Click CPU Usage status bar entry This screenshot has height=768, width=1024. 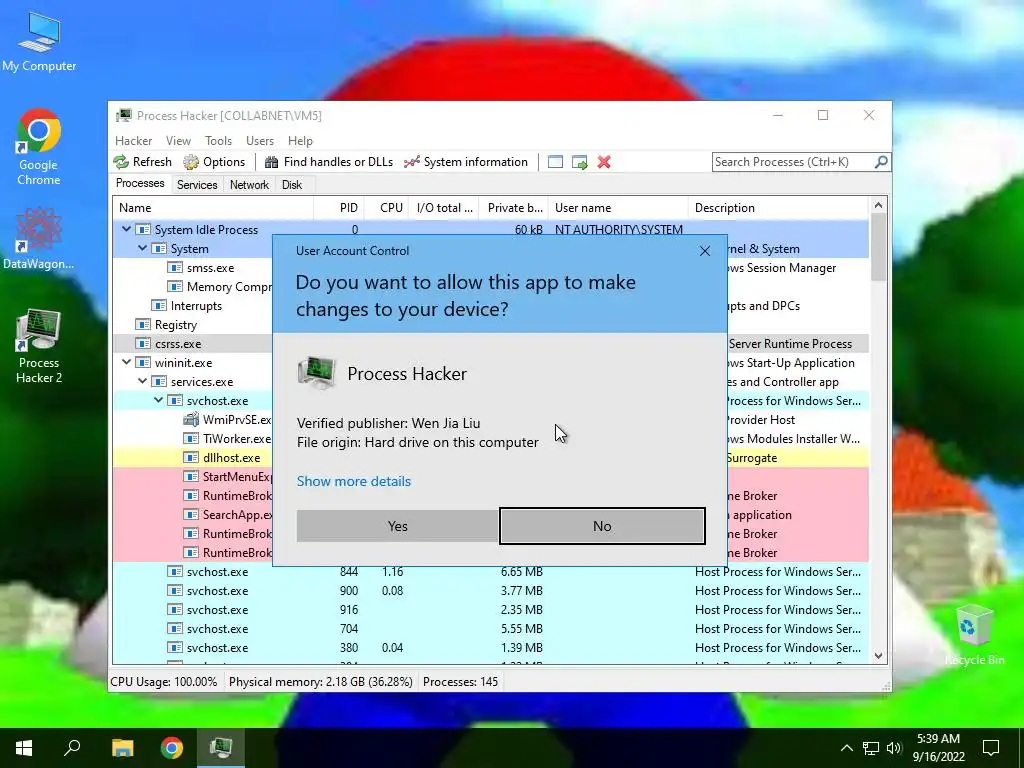tap(164, 682)
